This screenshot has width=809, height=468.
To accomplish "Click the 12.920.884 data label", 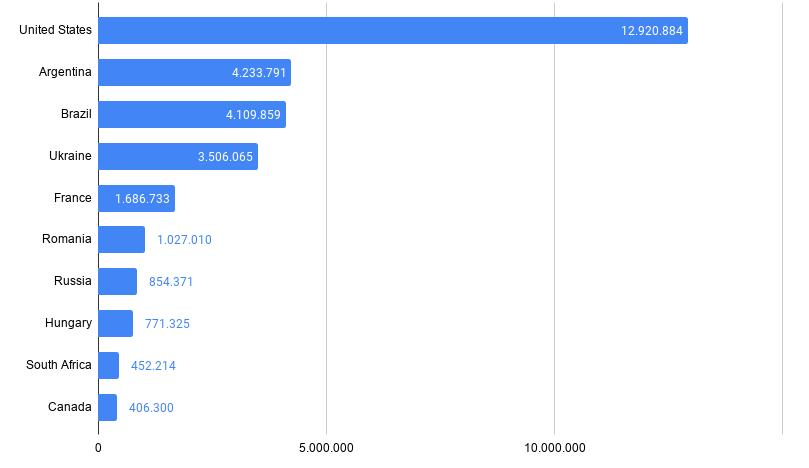I will (651, 31).
